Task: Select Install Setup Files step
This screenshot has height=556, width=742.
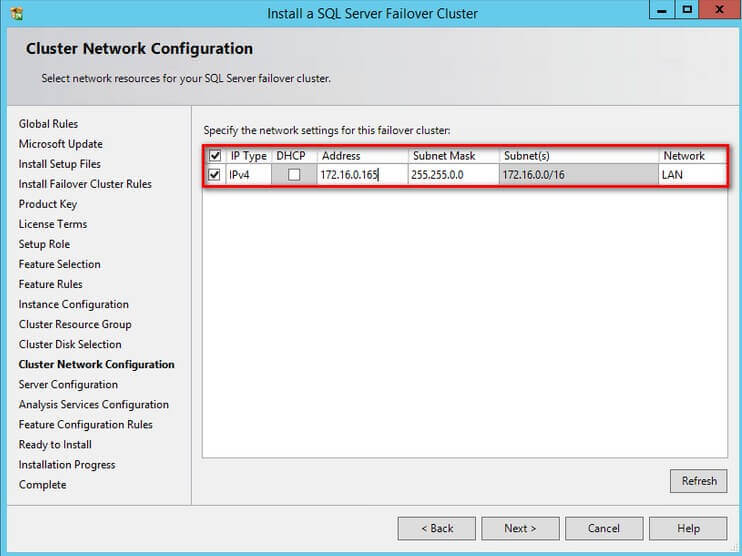Action: click(x=60, y=164)
